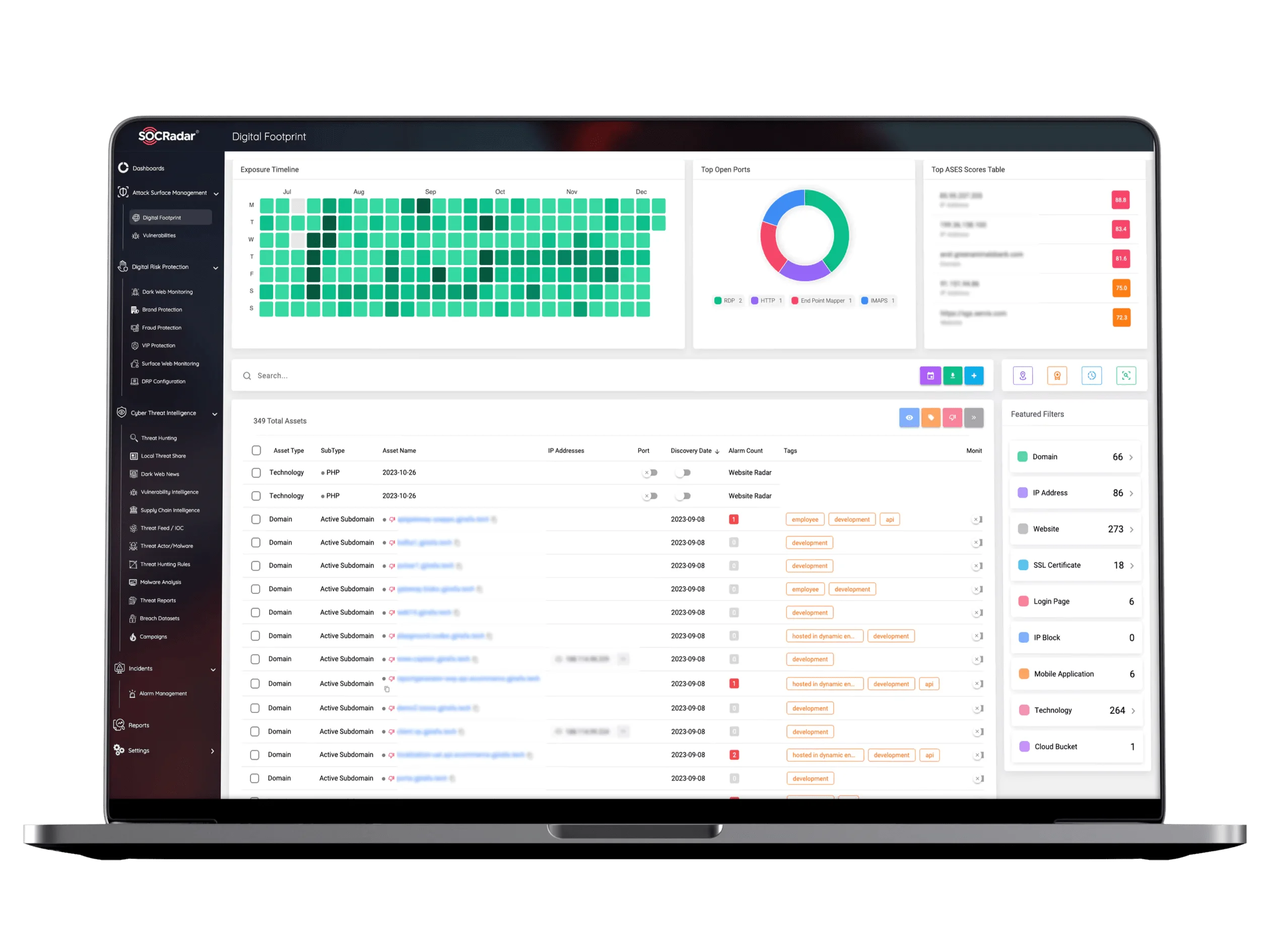Open the Alarm Management icon

(x=136, y=693)
